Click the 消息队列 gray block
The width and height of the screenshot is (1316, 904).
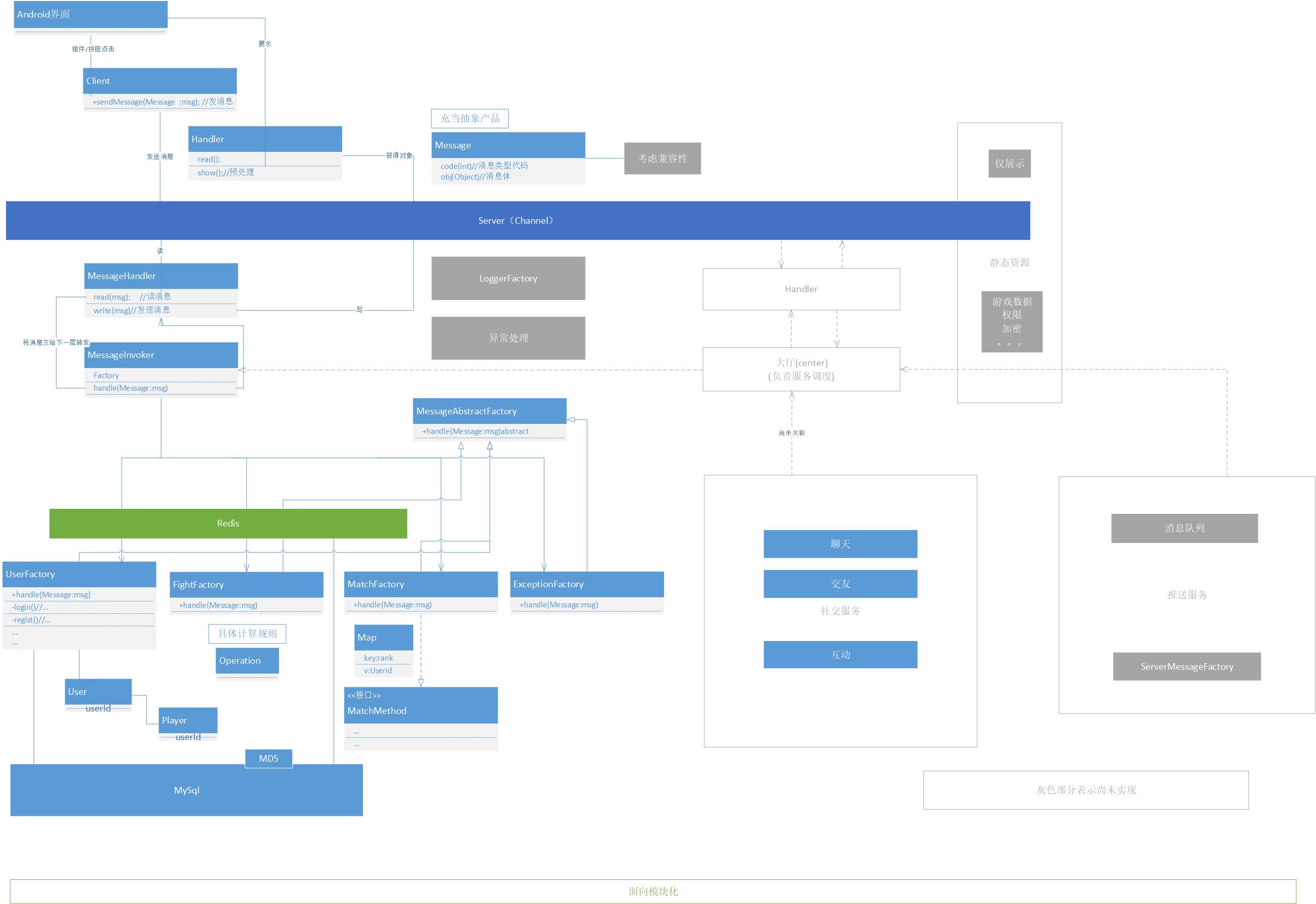pos(1184,528)
